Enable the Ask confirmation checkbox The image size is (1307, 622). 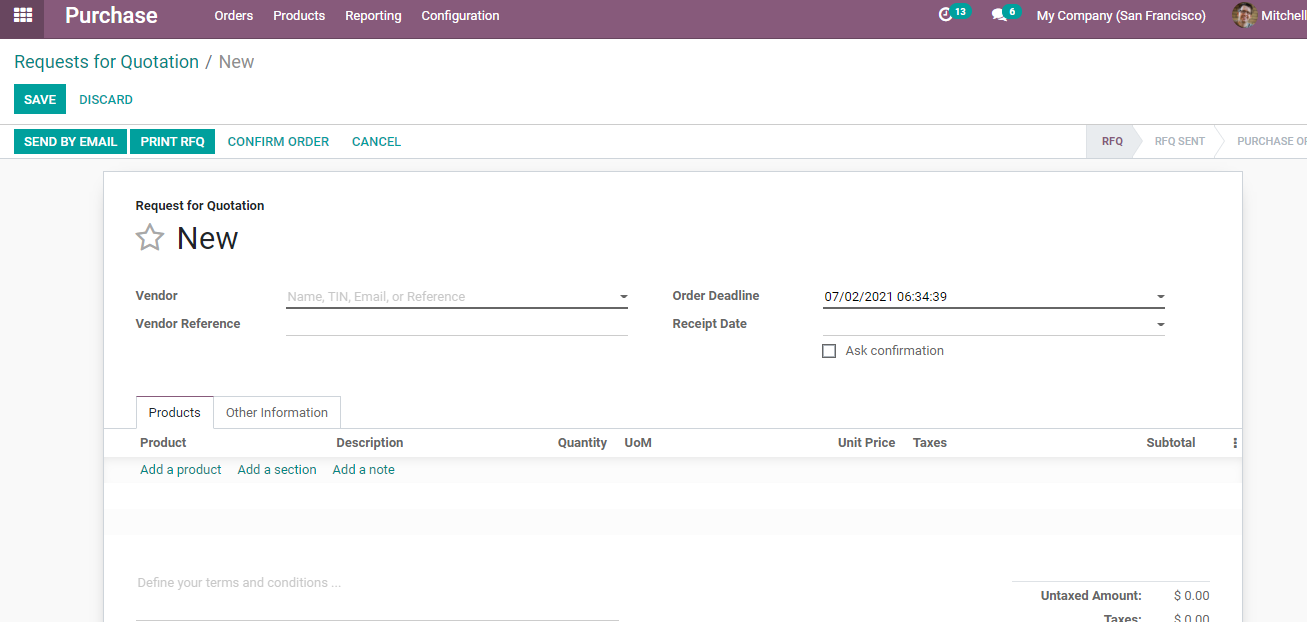coord(829,351)
